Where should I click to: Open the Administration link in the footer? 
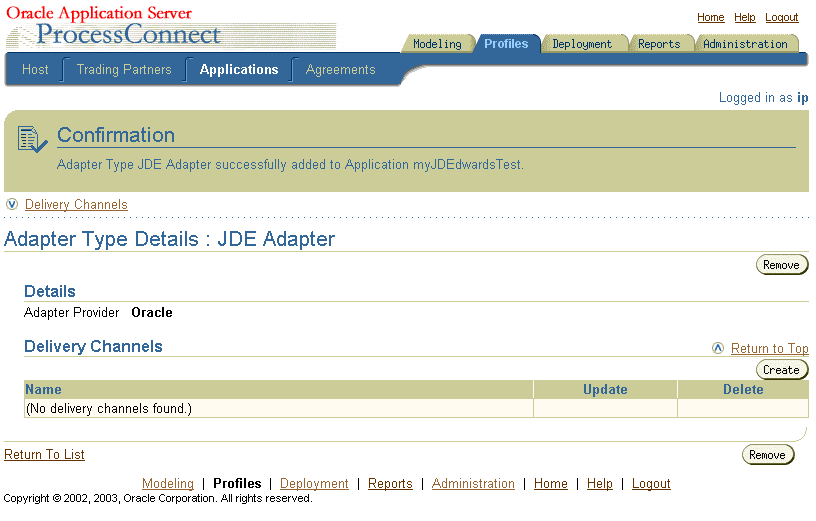pos(473,484)
